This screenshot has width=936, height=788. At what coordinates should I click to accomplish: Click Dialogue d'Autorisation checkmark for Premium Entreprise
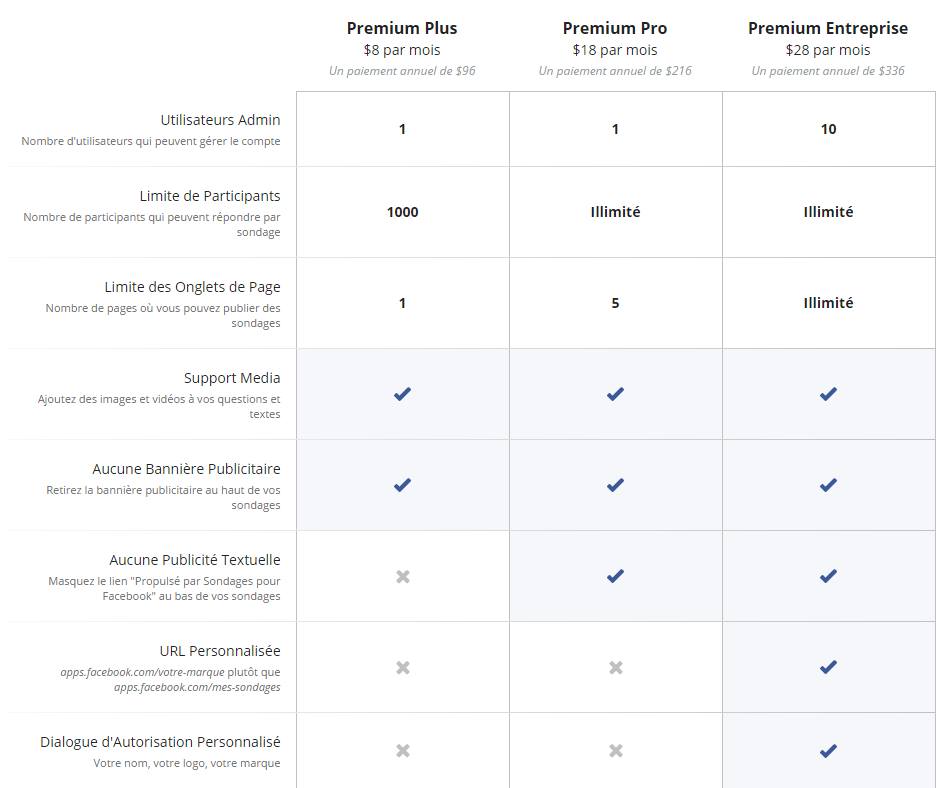pos(828,750)
